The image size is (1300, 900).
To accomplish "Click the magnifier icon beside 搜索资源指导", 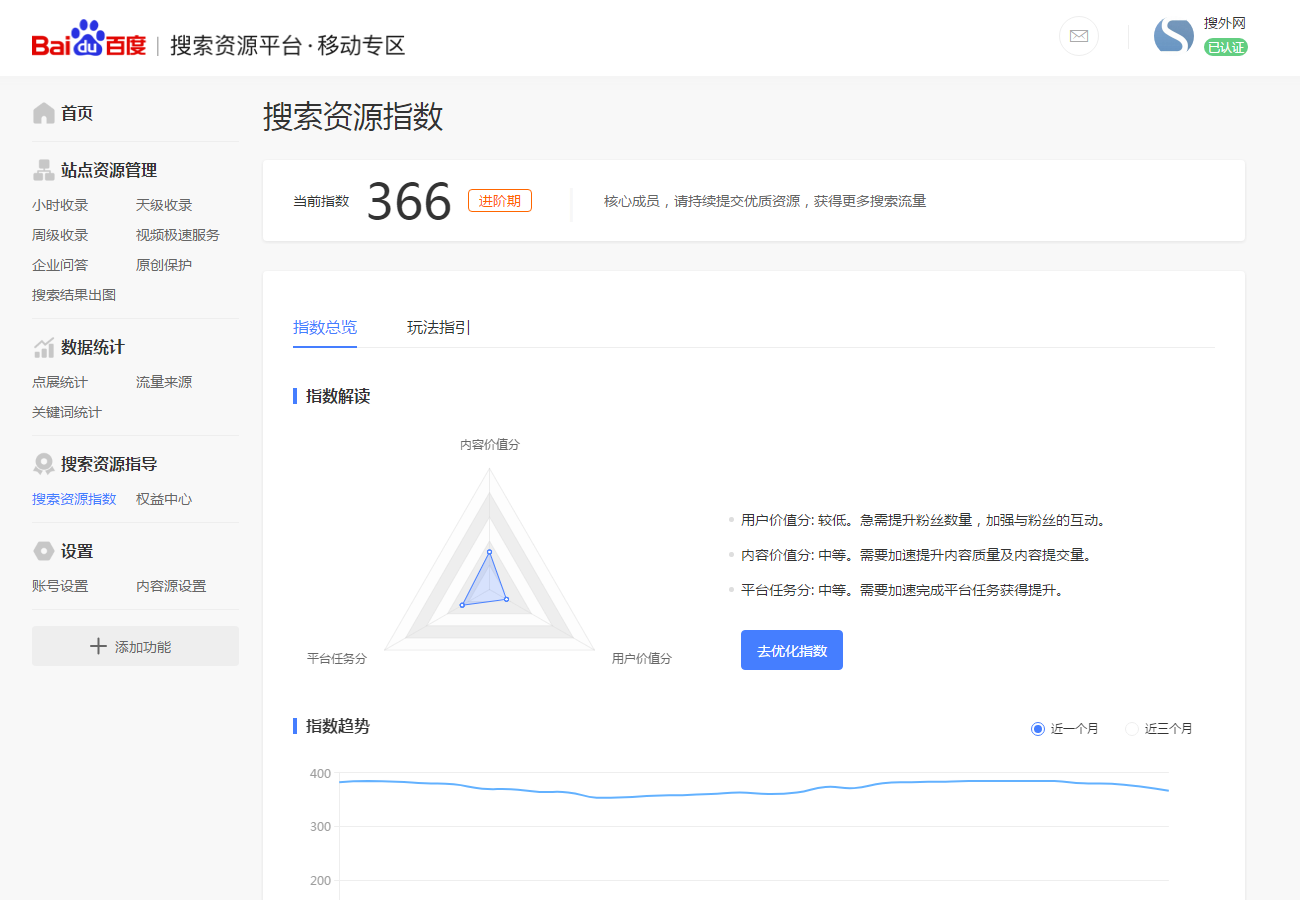I will (43, 463).
